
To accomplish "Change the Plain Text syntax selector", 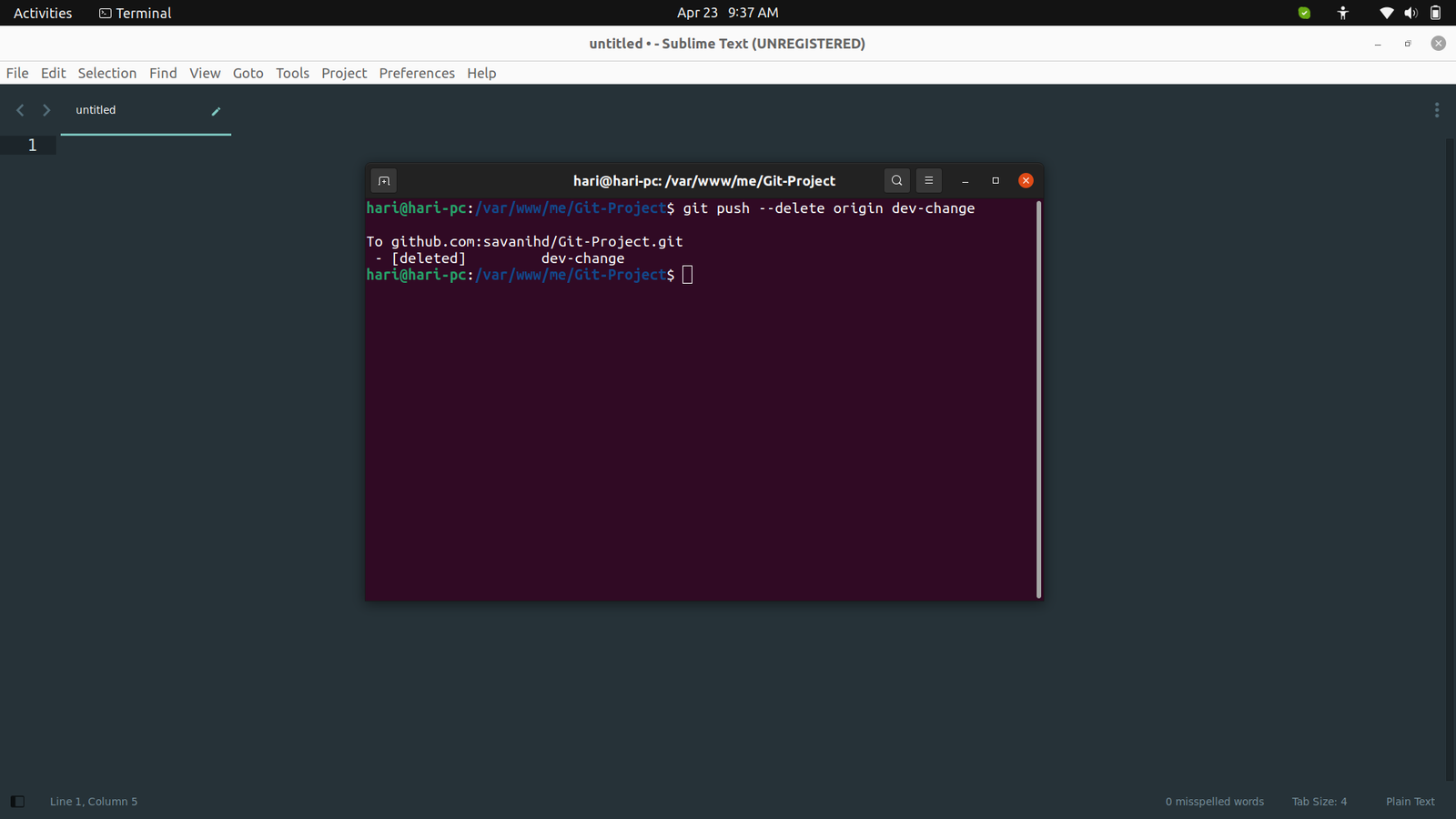I will tap(1410, 802).
